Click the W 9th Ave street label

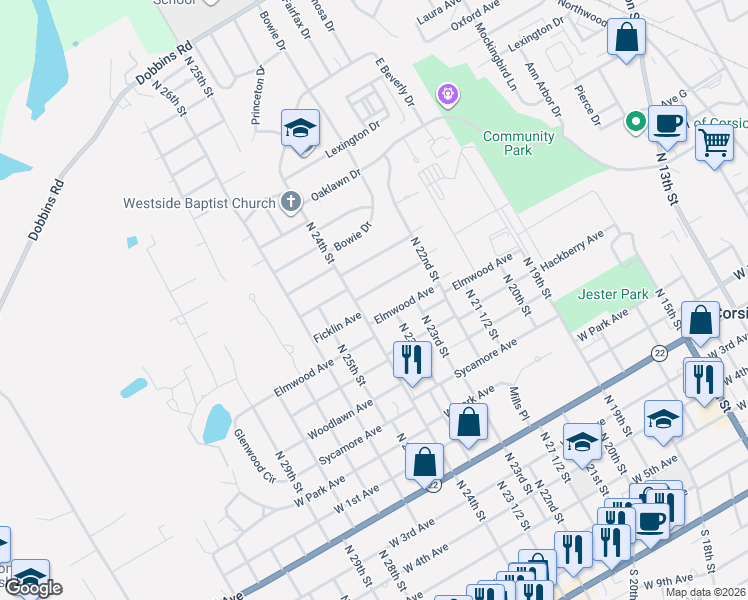(x=667, y=581)
